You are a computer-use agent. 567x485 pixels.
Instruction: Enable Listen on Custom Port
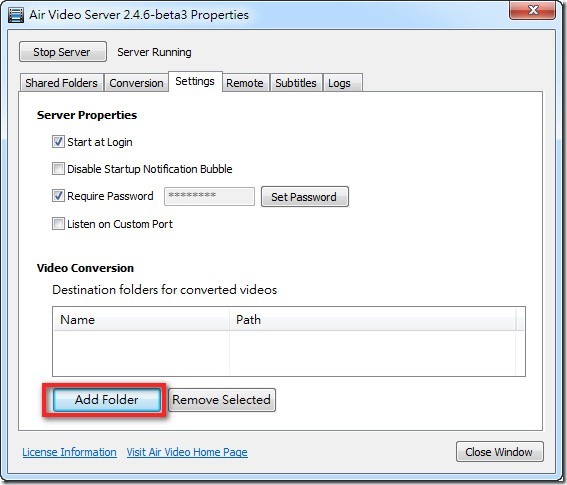[x=58, y=224]
